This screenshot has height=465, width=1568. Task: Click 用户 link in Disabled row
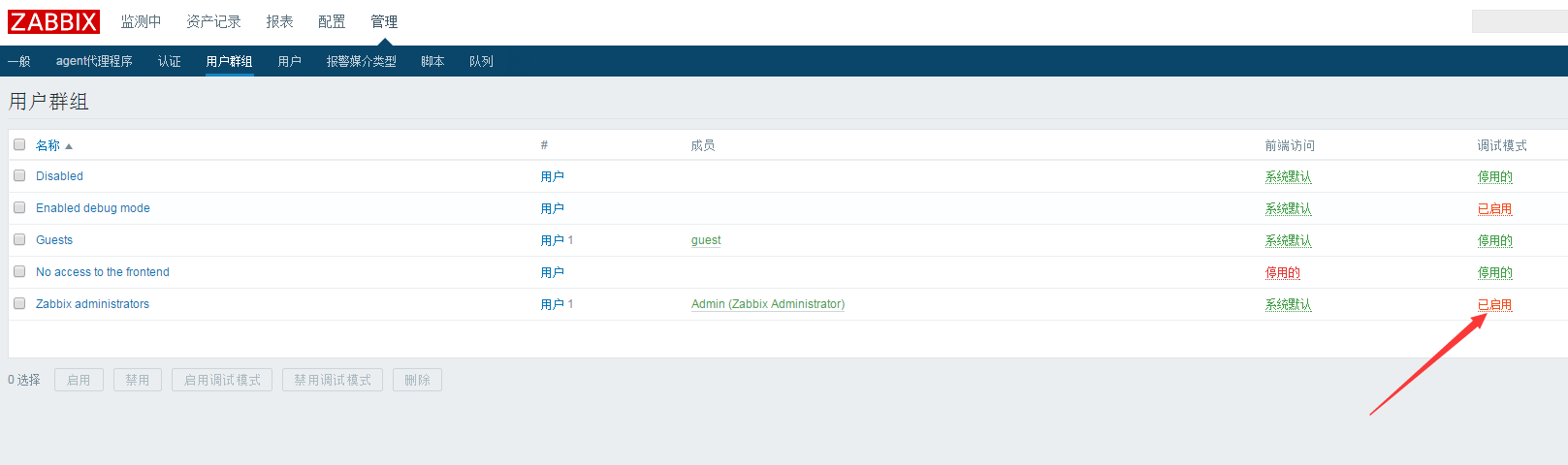coord(553,176)
